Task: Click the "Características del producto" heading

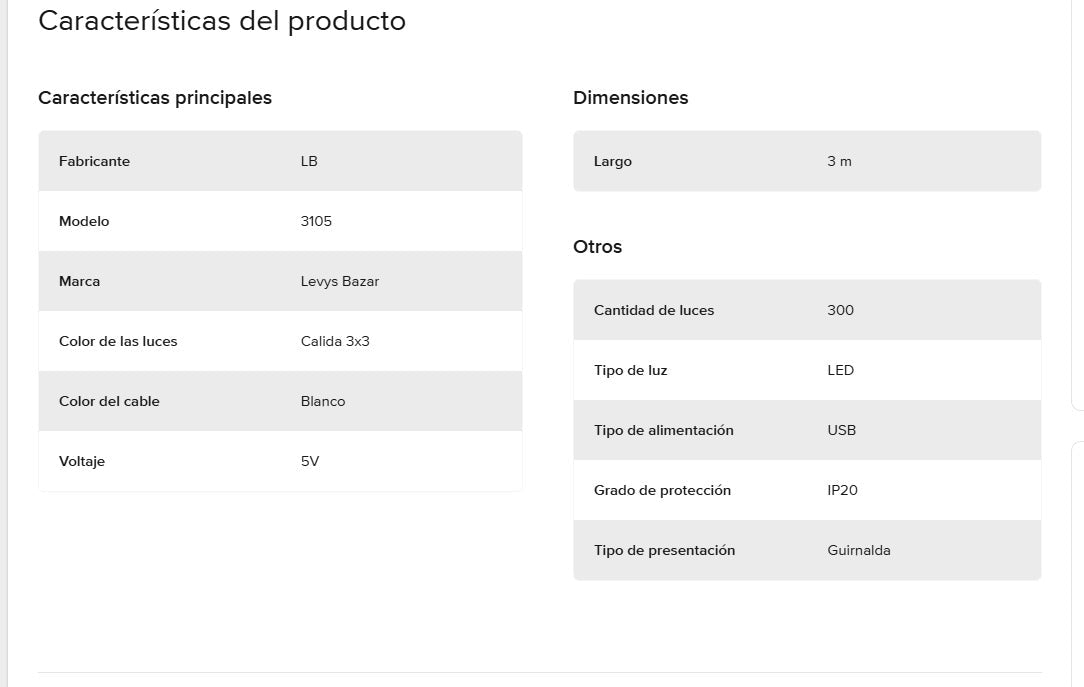Action: [x=222, y=21]
